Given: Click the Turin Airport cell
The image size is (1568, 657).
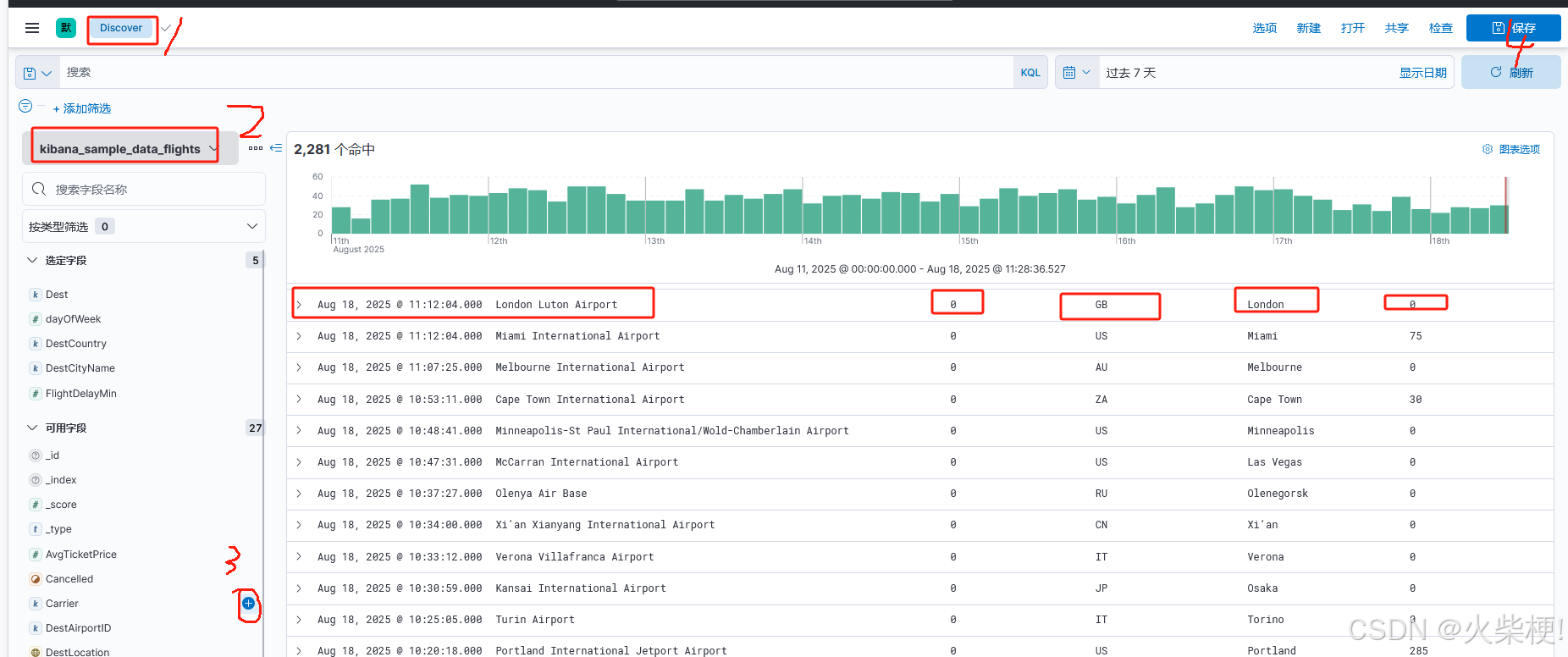Looking at the screenshot, I should pos(534,620).
